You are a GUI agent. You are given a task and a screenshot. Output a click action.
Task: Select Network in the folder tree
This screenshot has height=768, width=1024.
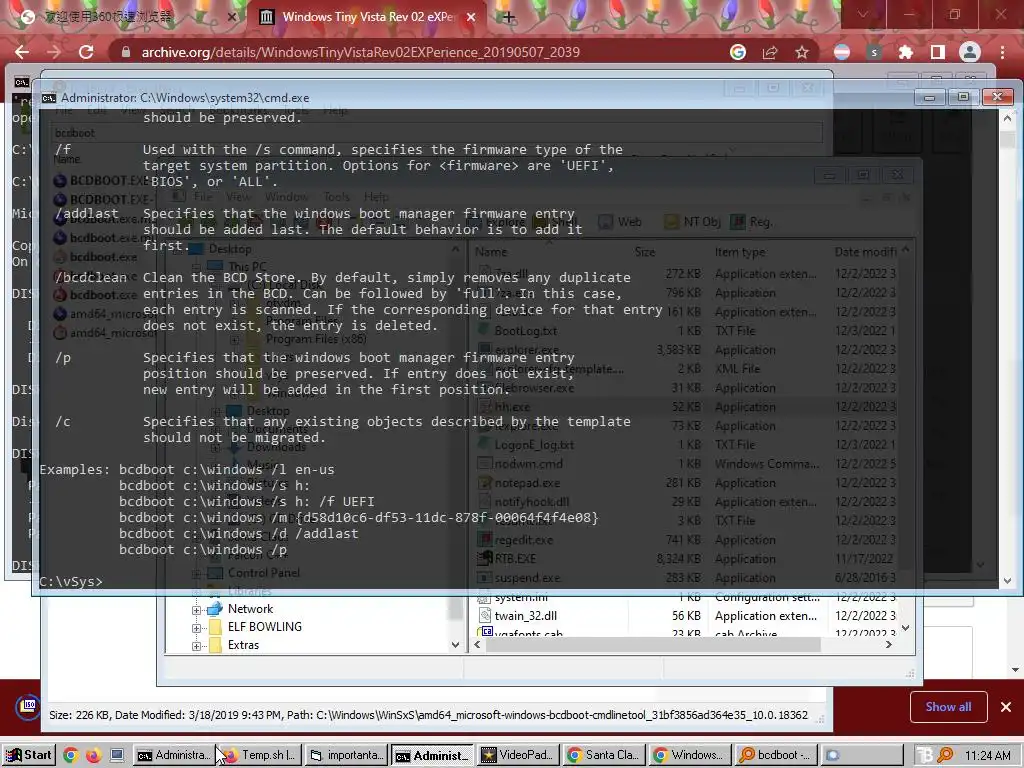(x=250, y=609)
